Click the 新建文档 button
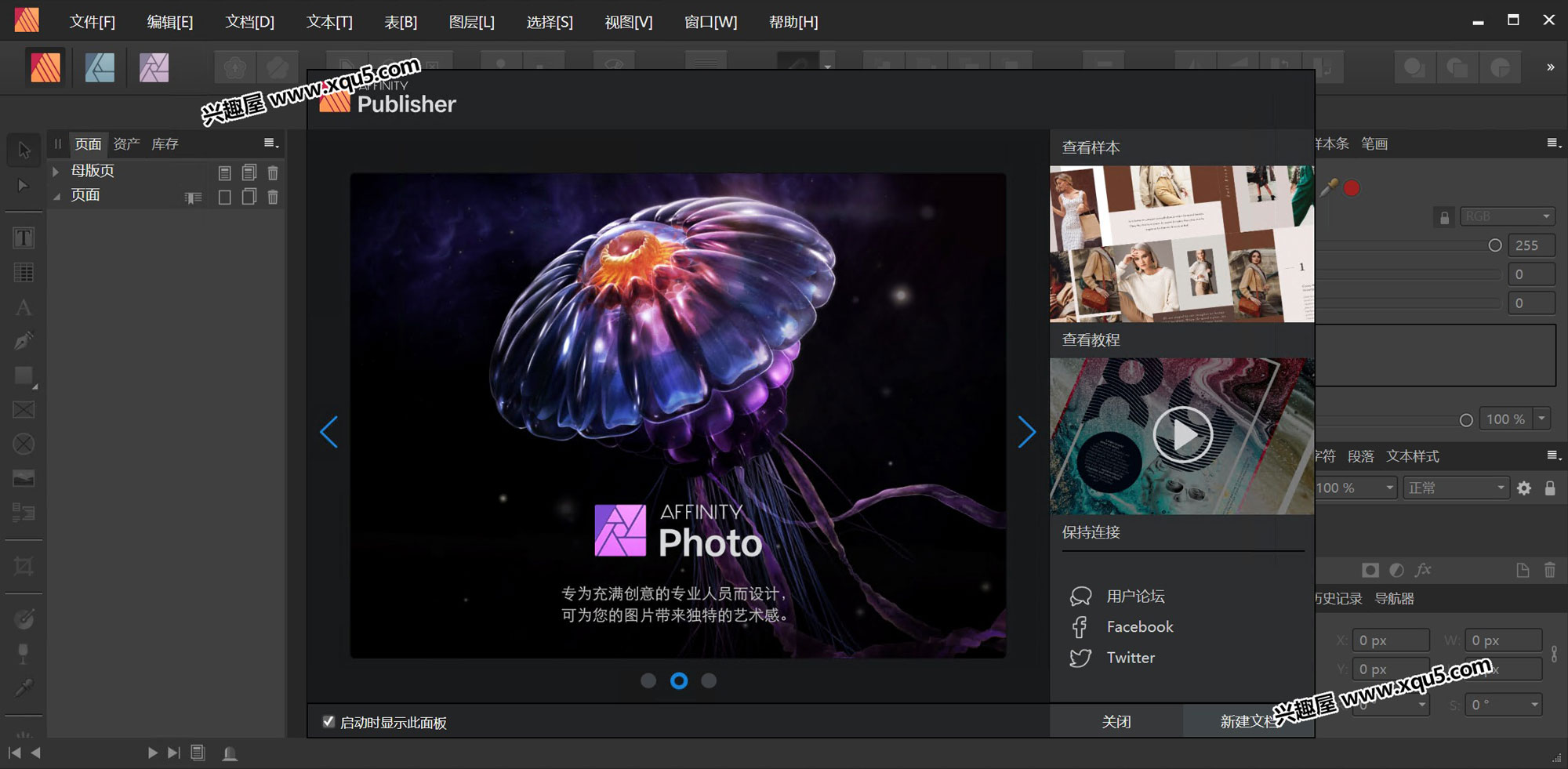The image size is (1568, 769). pyautogui.click(x=1248, y=721)
